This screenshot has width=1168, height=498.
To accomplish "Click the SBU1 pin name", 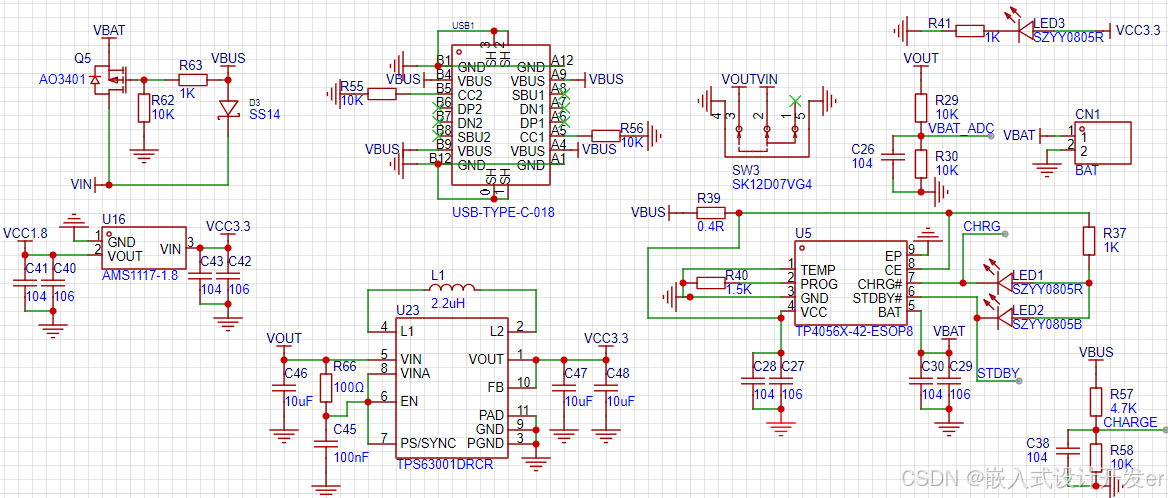I will pos(526,95).
